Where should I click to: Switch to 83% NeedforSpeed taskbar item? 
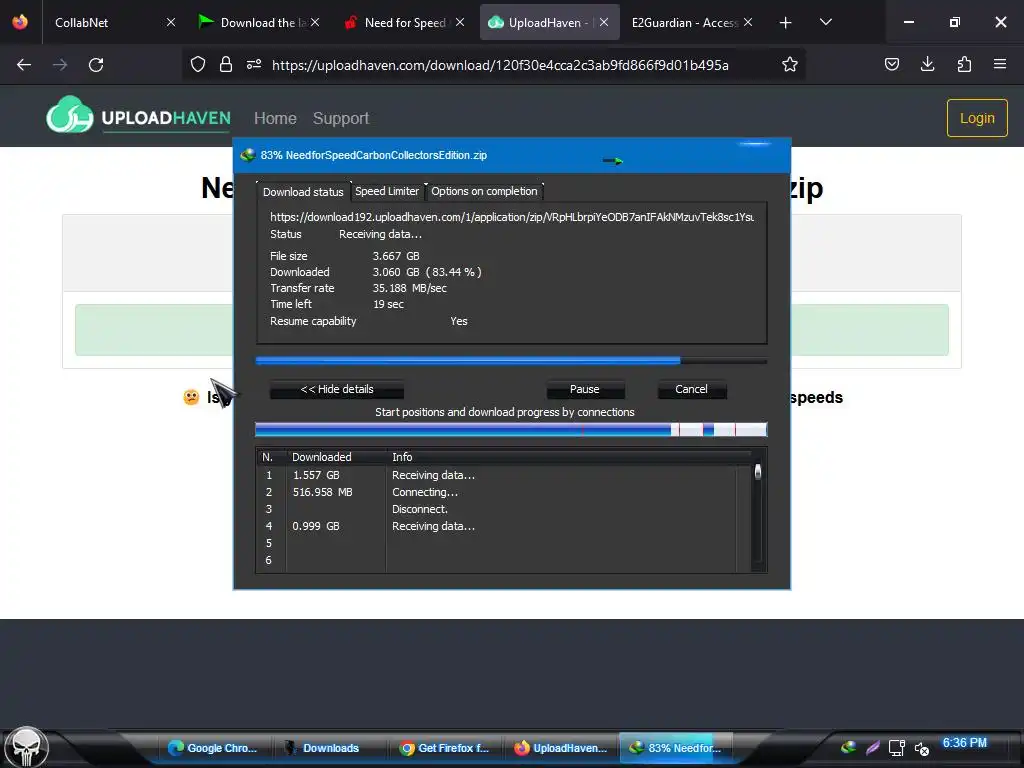coord(675,748)
